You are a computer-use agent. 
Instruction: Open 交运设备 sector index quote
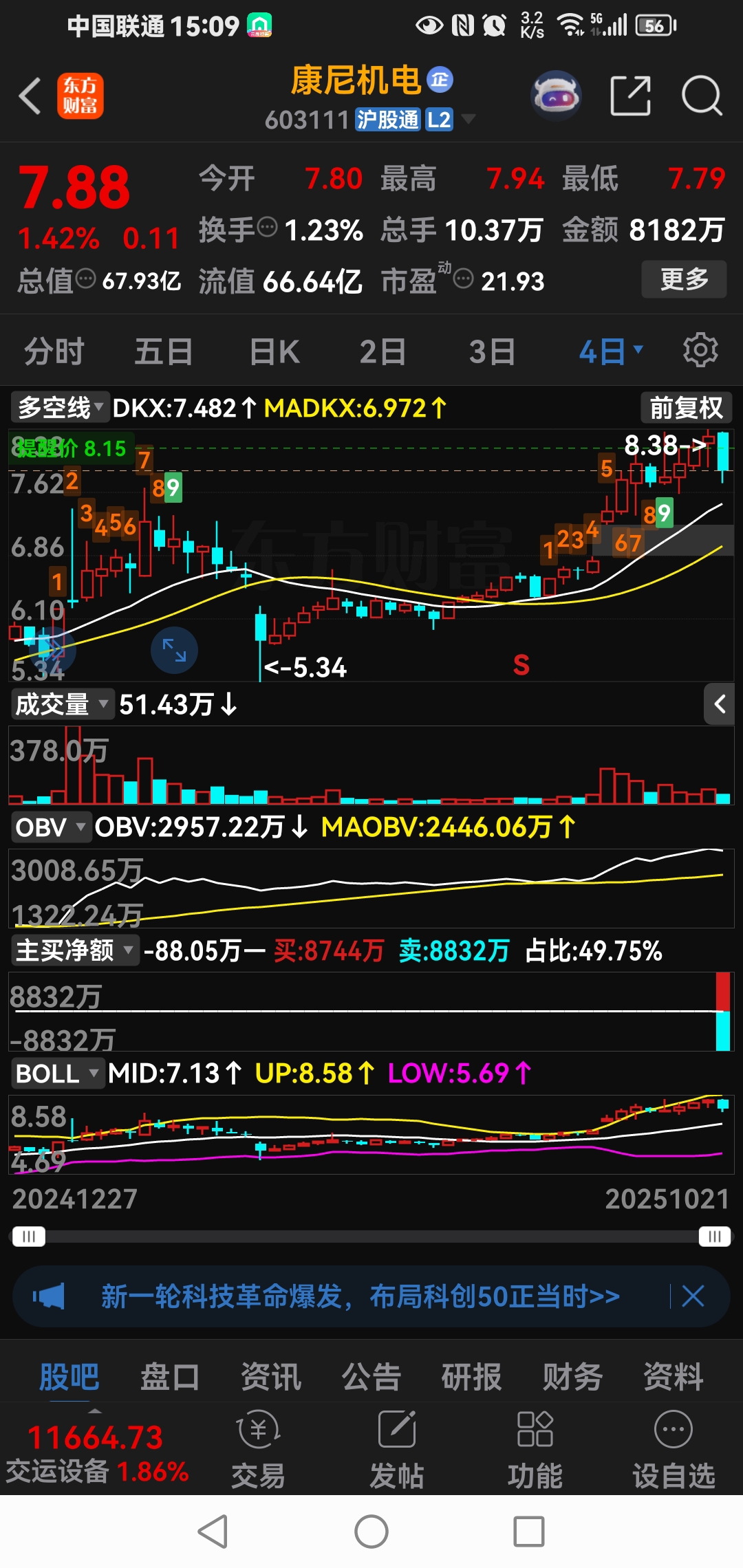[x=96, y=1454]
